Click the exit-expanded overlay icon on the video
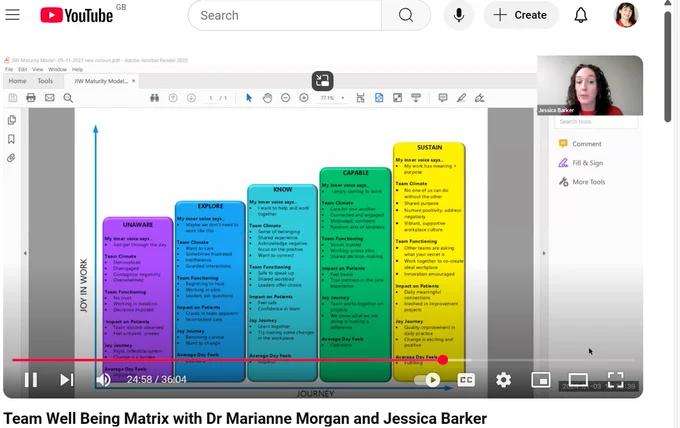Viewport: 680px width, 428px height. click(x=322, y=81)
